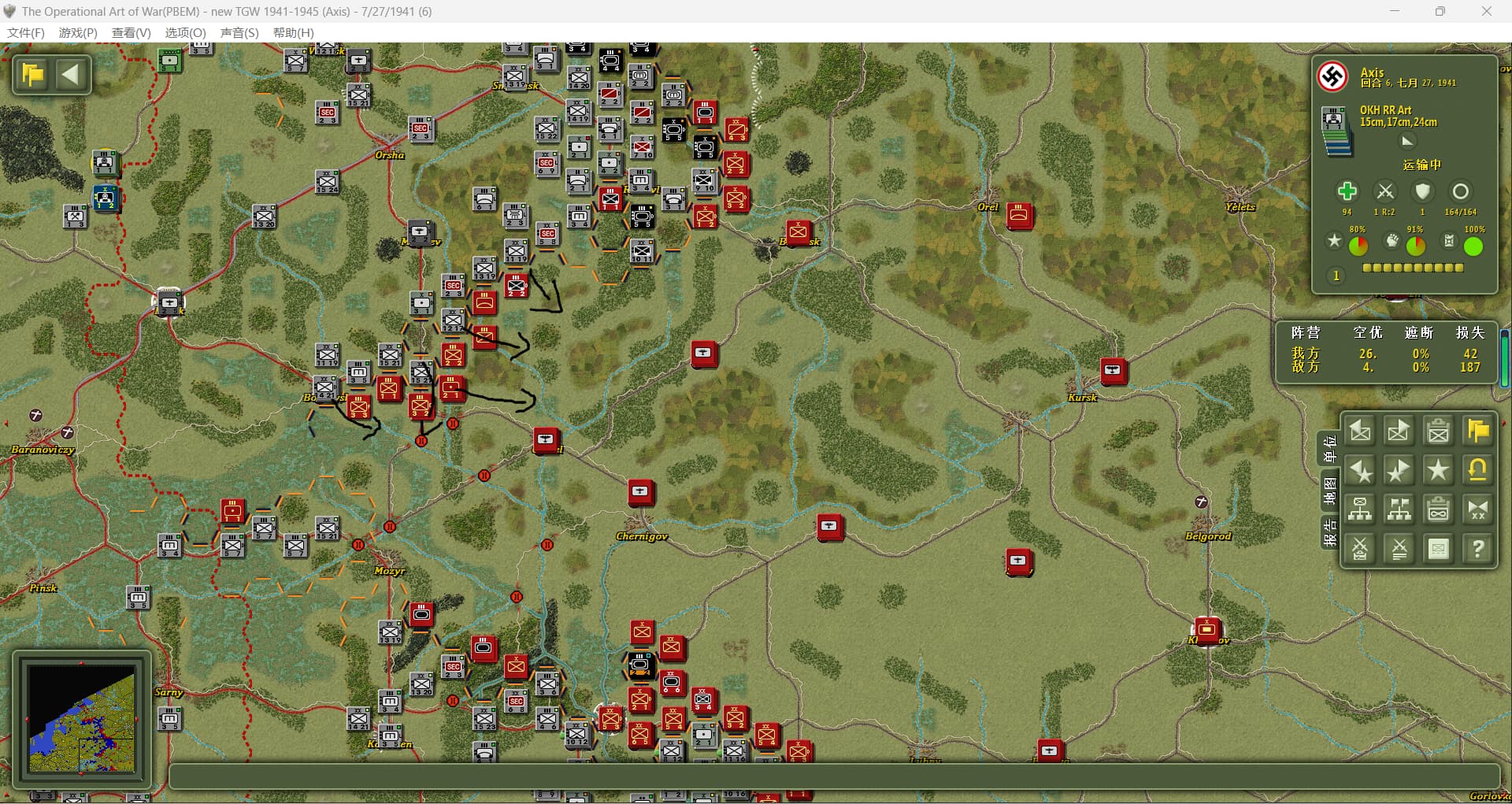Click the supply canister icon in unit panel

pos(1449,241)
